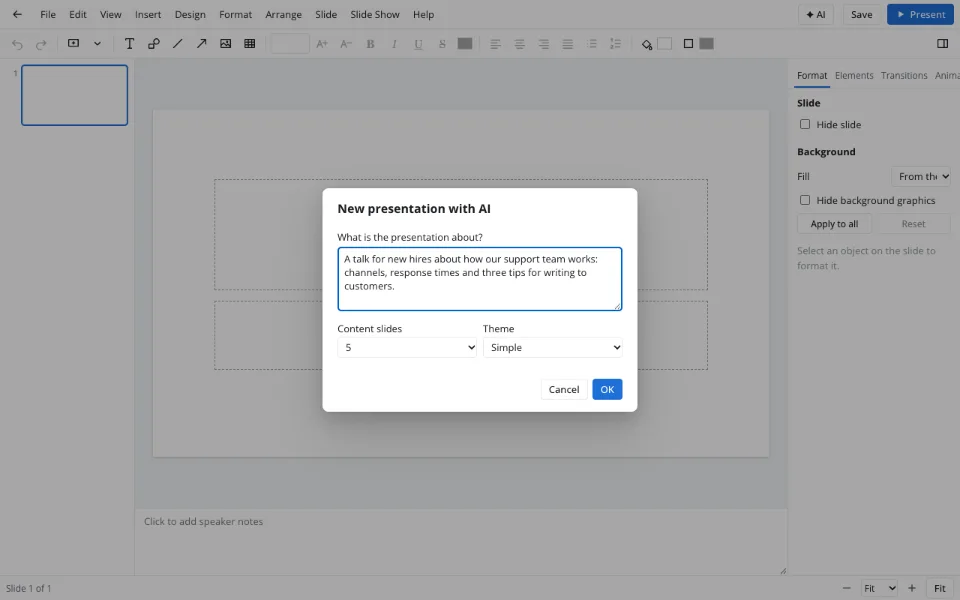960x600 pixels.
Task: Select the slide 1 thumbnail
Action: coord(75,95)
